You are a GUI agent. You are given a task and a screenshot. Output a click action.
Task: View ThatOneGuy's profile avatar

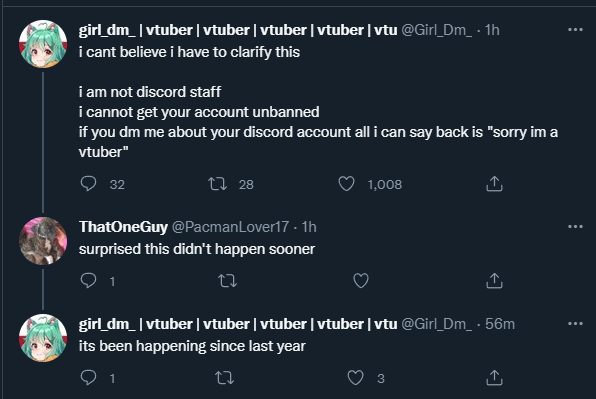(x=43, y=241)
